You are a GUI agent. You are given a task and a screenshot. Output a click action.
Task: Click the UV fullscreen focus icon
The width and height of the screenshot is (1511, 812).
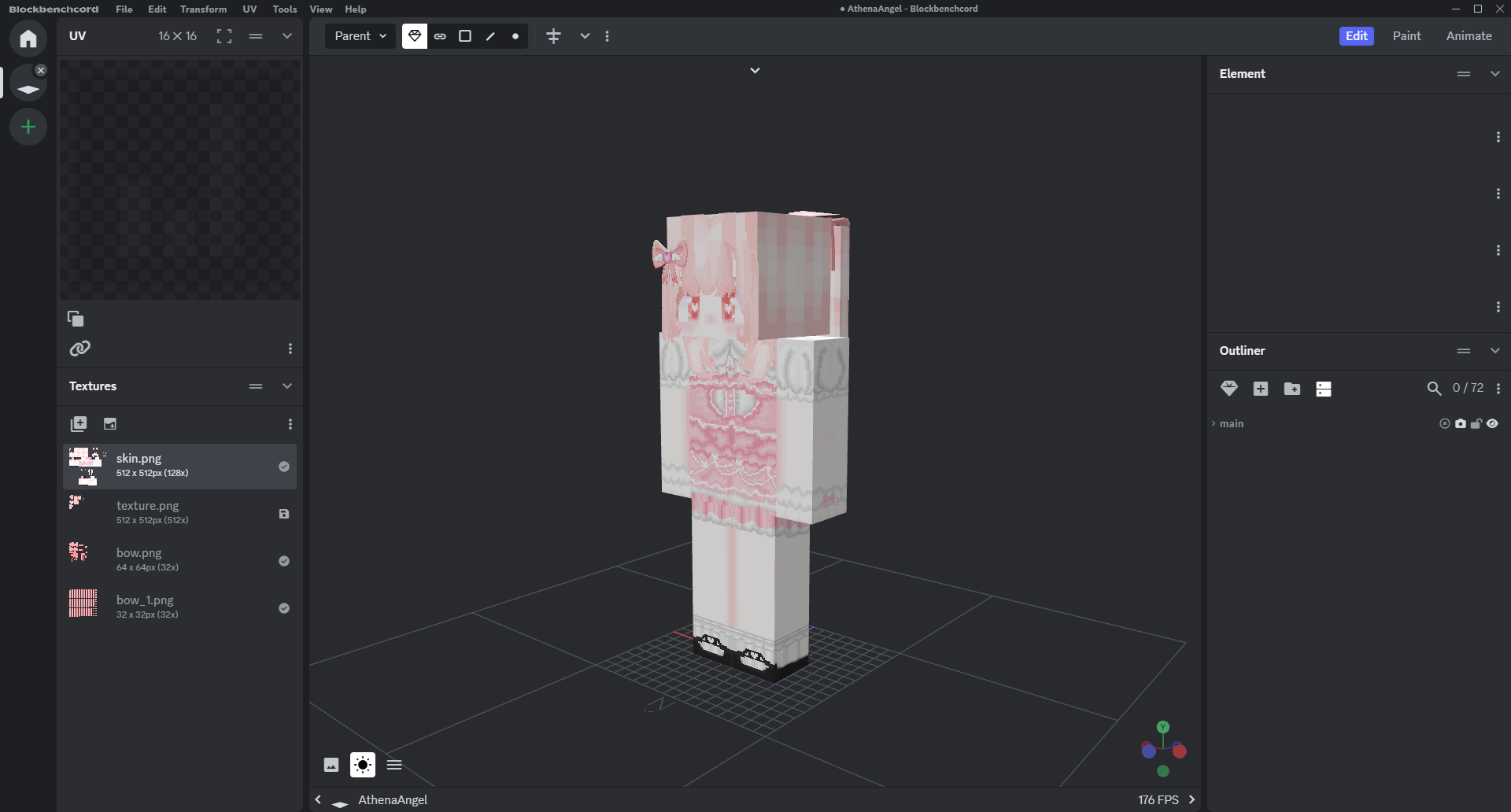pos(224,36)
